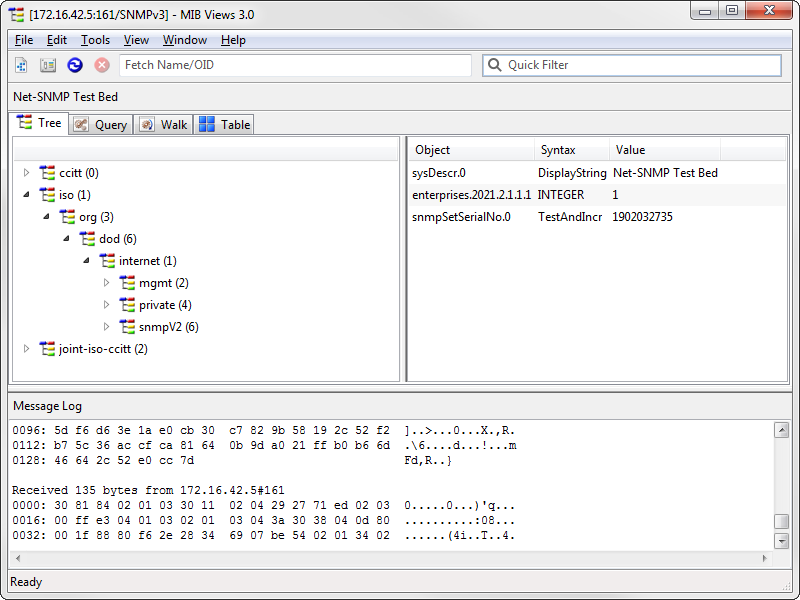Click the DisplayString syntax cell
Image resolution: width=800 pixels, height=600 pixels.
[x=572, y=173]
